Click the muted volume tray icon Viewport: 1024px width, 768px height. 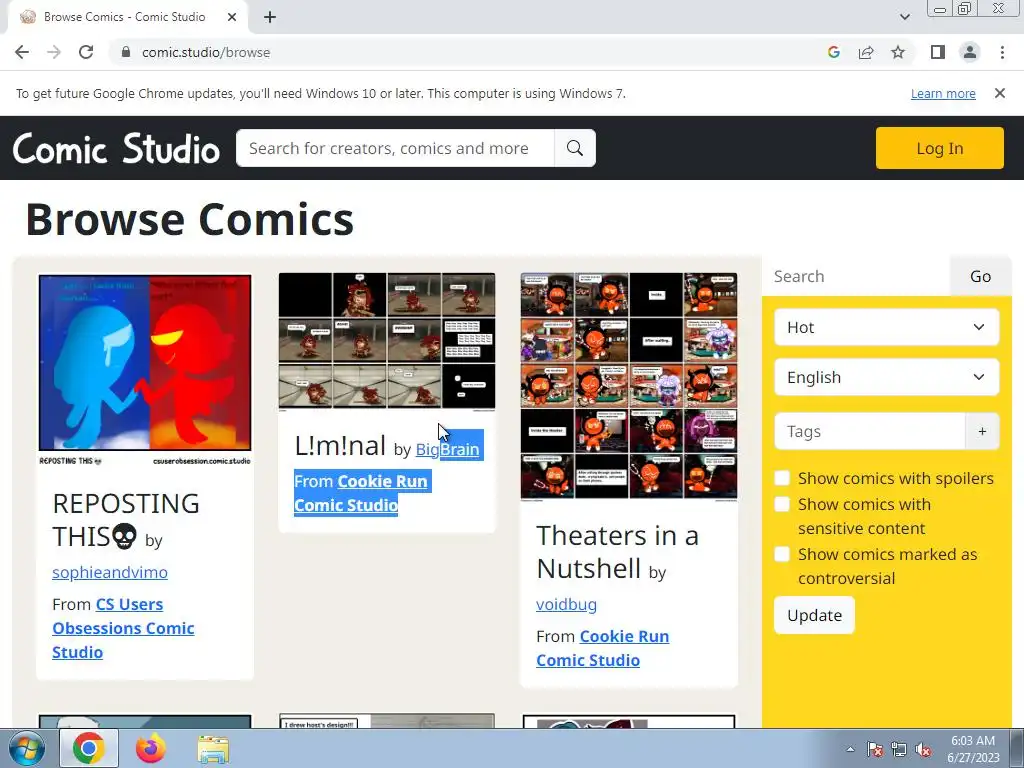[923, 749]
